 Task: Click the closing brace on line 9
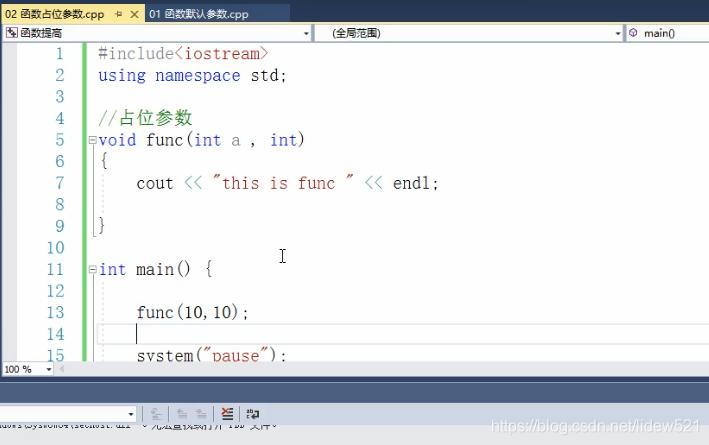pyautogui.click(x=102, y=225)
